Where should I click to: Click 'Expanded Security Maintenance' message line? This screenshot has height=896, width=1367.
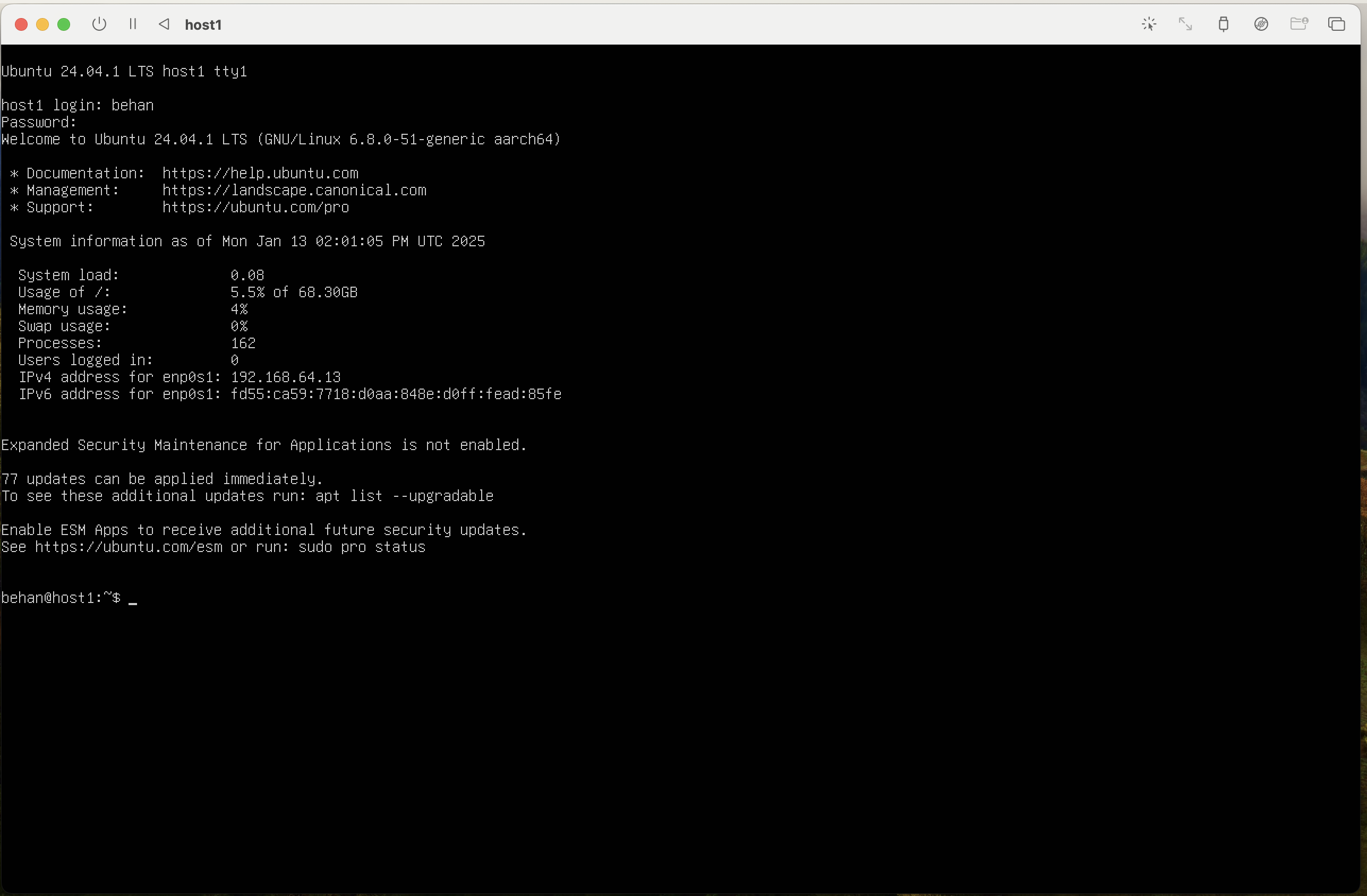pos(263,445)
